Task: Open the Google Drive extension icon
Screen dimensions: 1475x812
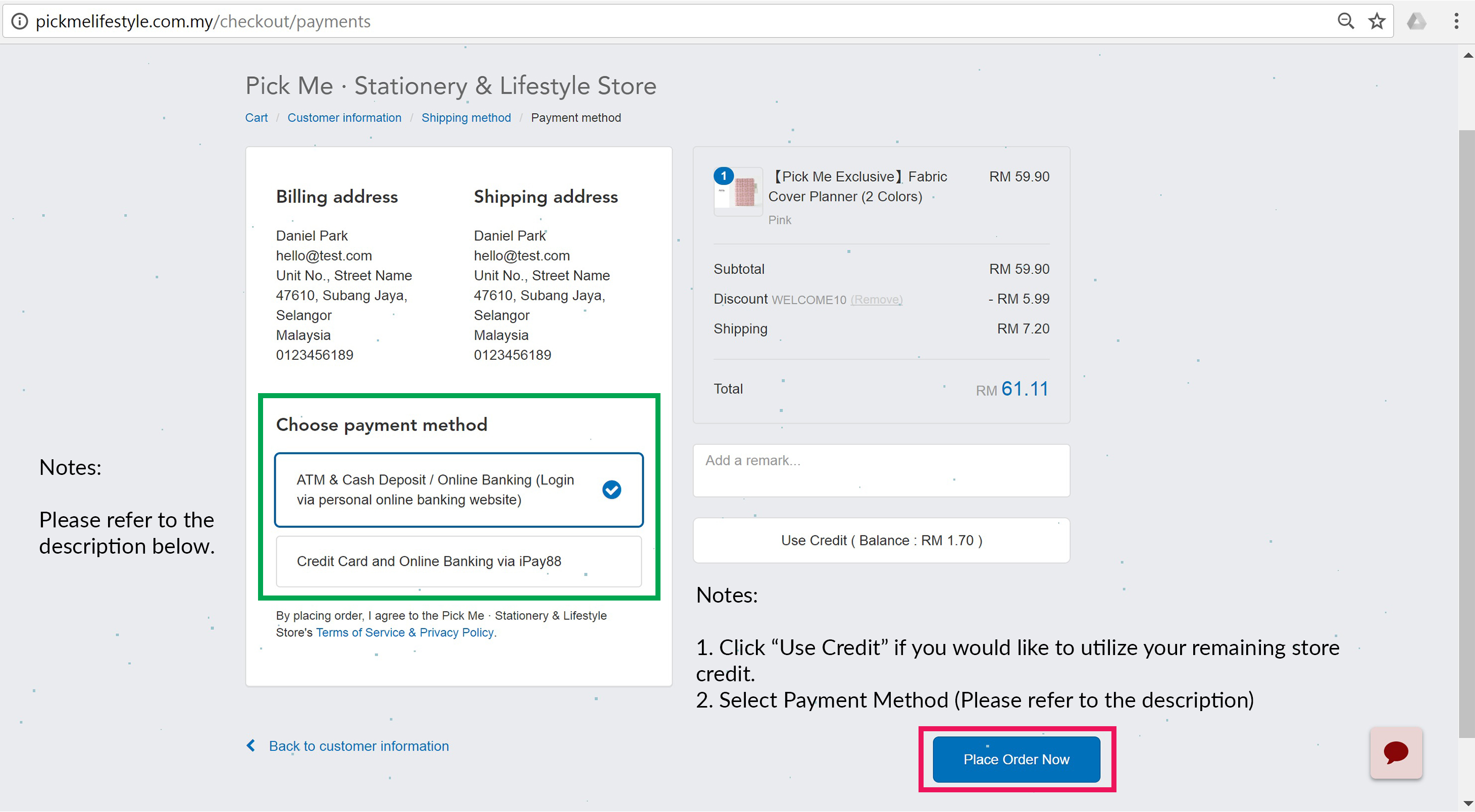Action: coord(1416,21)
